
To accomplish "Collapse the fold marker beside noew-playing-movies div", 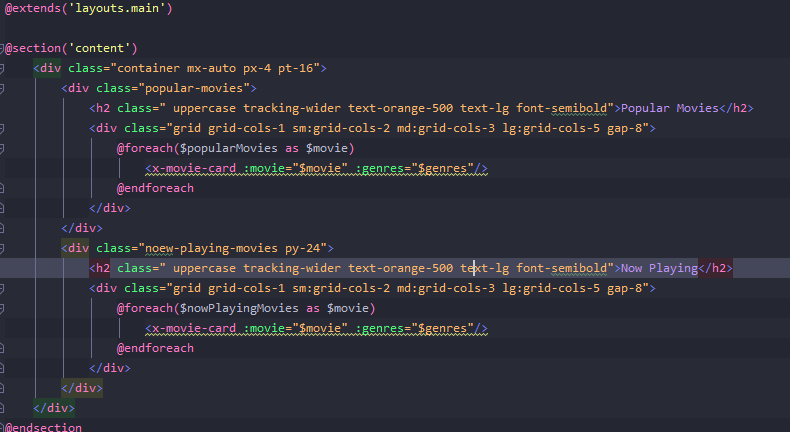I will (2, 249).
